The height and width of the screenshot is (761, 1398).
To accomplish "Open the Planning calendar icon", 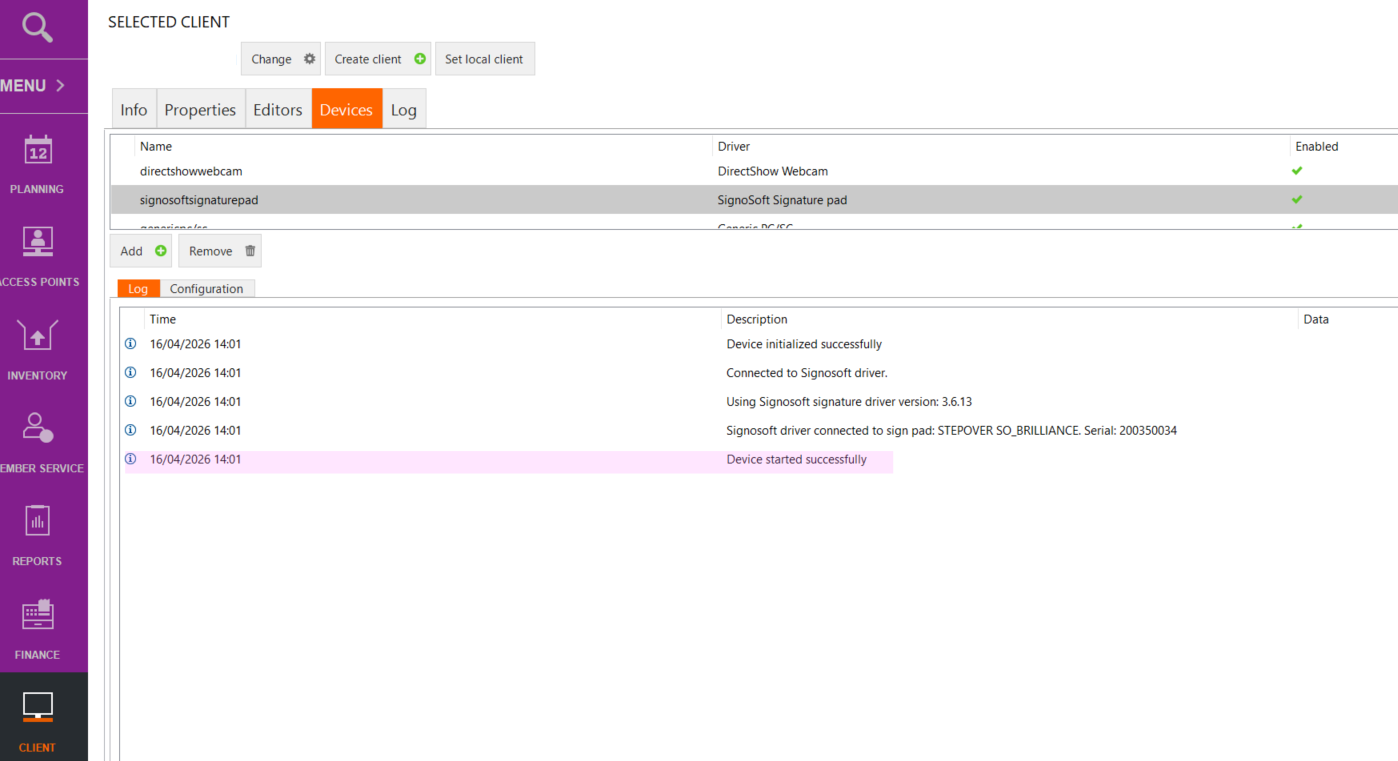I will coord(38,152).
